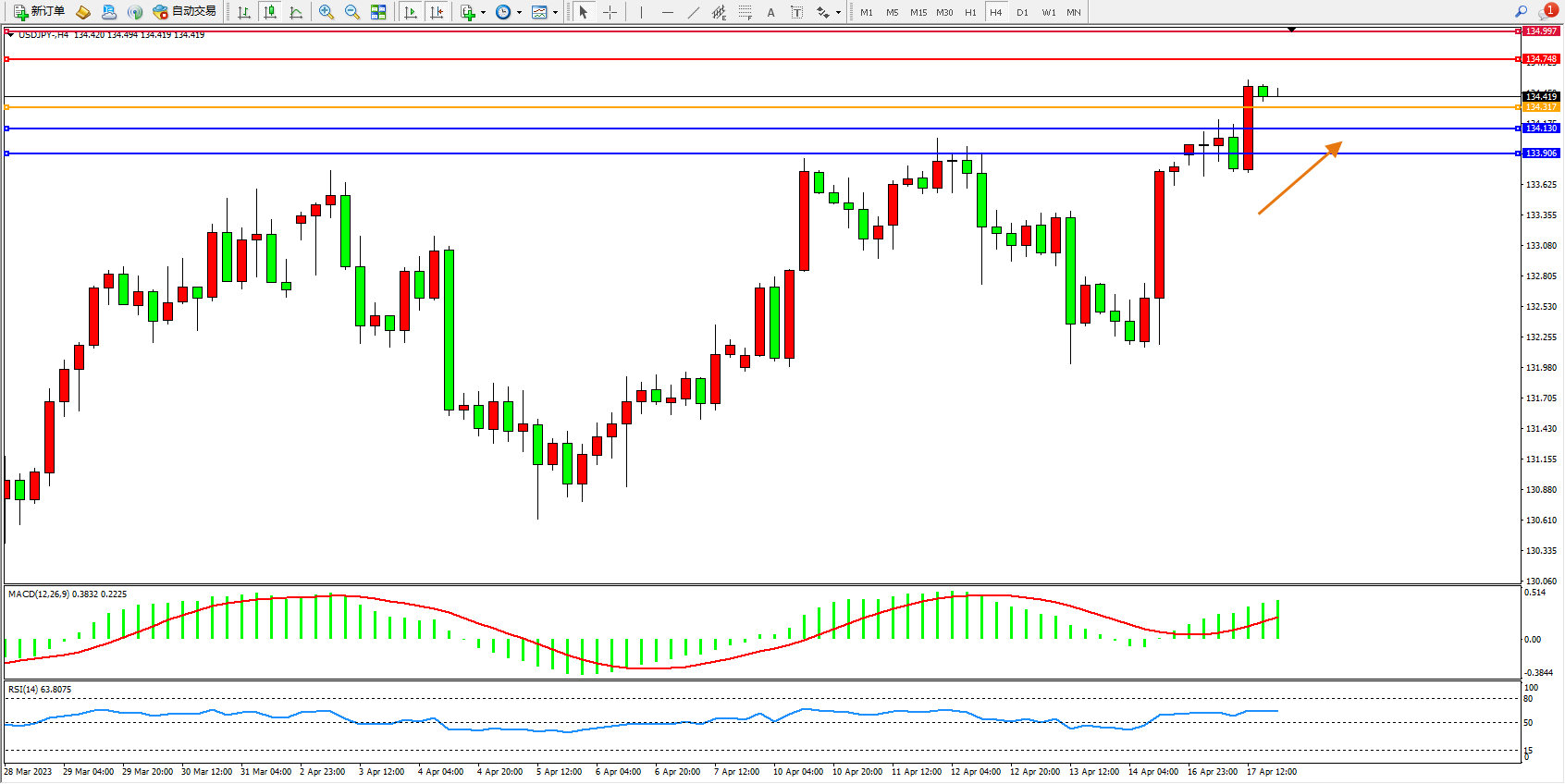Image resolution: width=1565 pixels, height=784 pixels.
Task: Zoom out of the chart
Action: click(x=352, y=12)
